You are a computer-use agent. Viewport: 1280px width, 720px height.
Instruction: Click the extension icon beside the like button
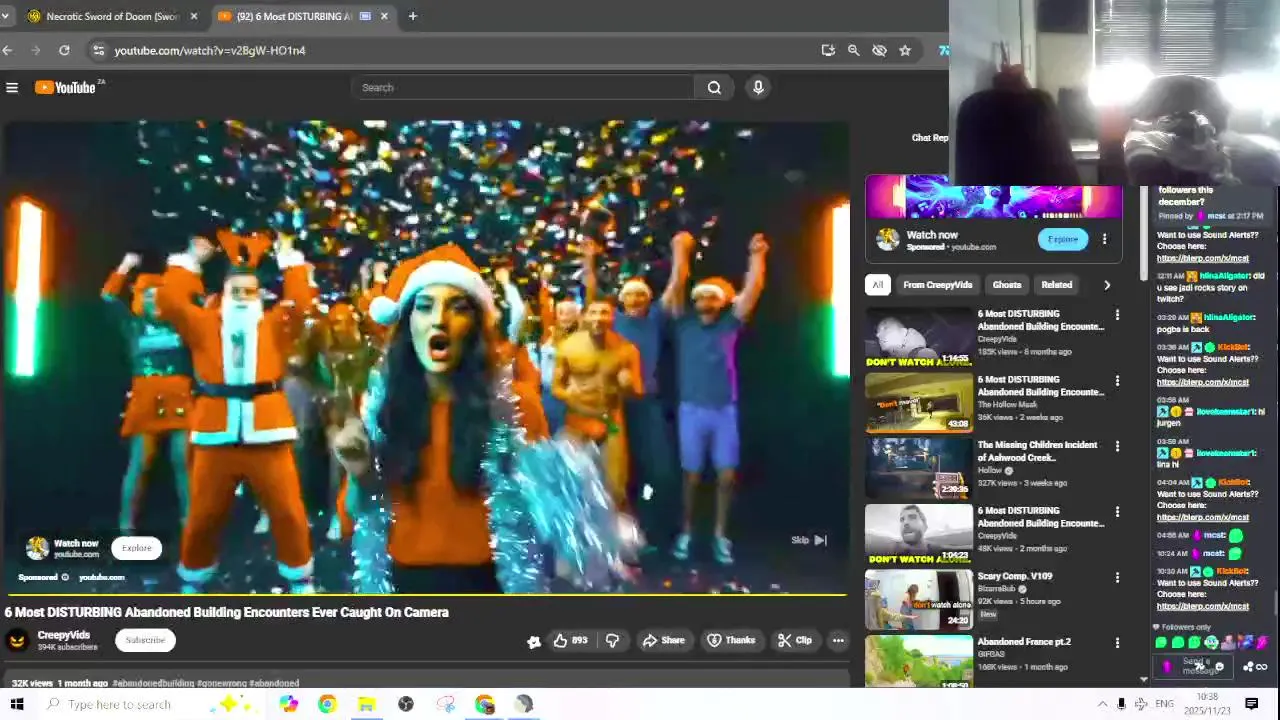(x=534, y=641)
